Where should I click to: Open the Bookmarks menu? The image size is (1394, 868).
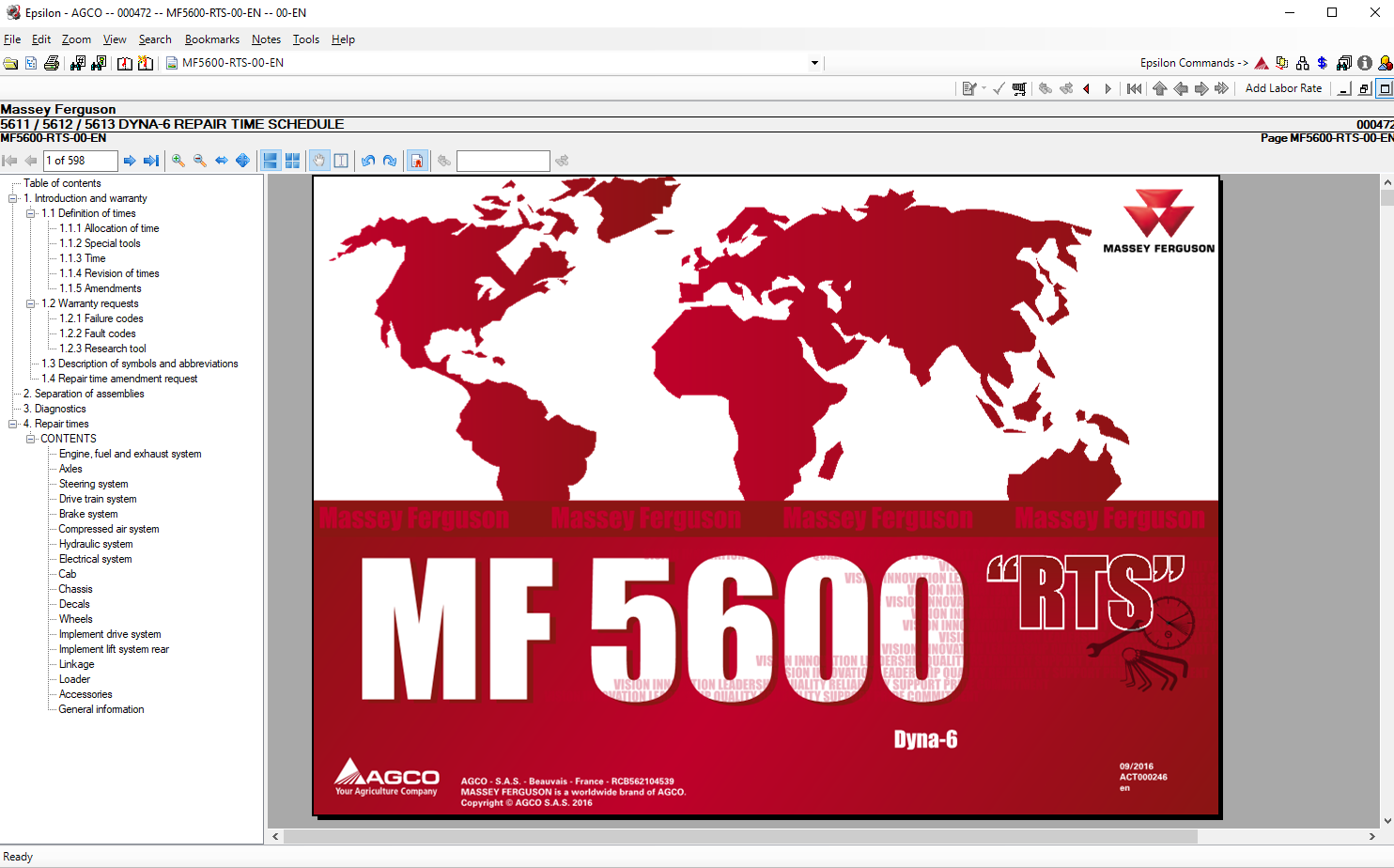pyautogui.click(x=211, y=39)
